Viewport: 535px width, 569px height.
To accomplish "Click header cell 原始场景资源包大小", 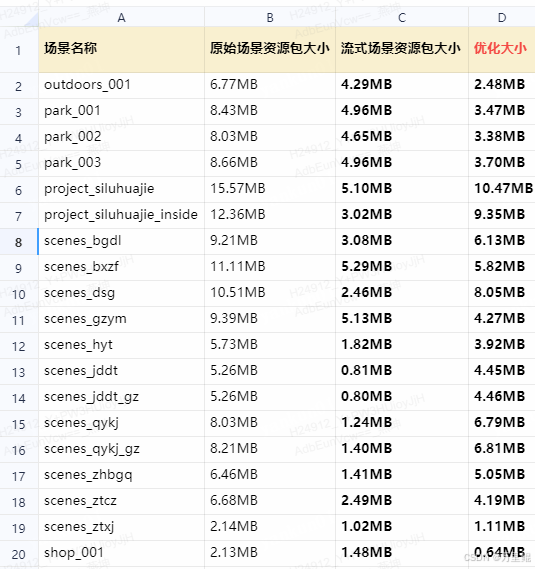I will pos(270,50).
